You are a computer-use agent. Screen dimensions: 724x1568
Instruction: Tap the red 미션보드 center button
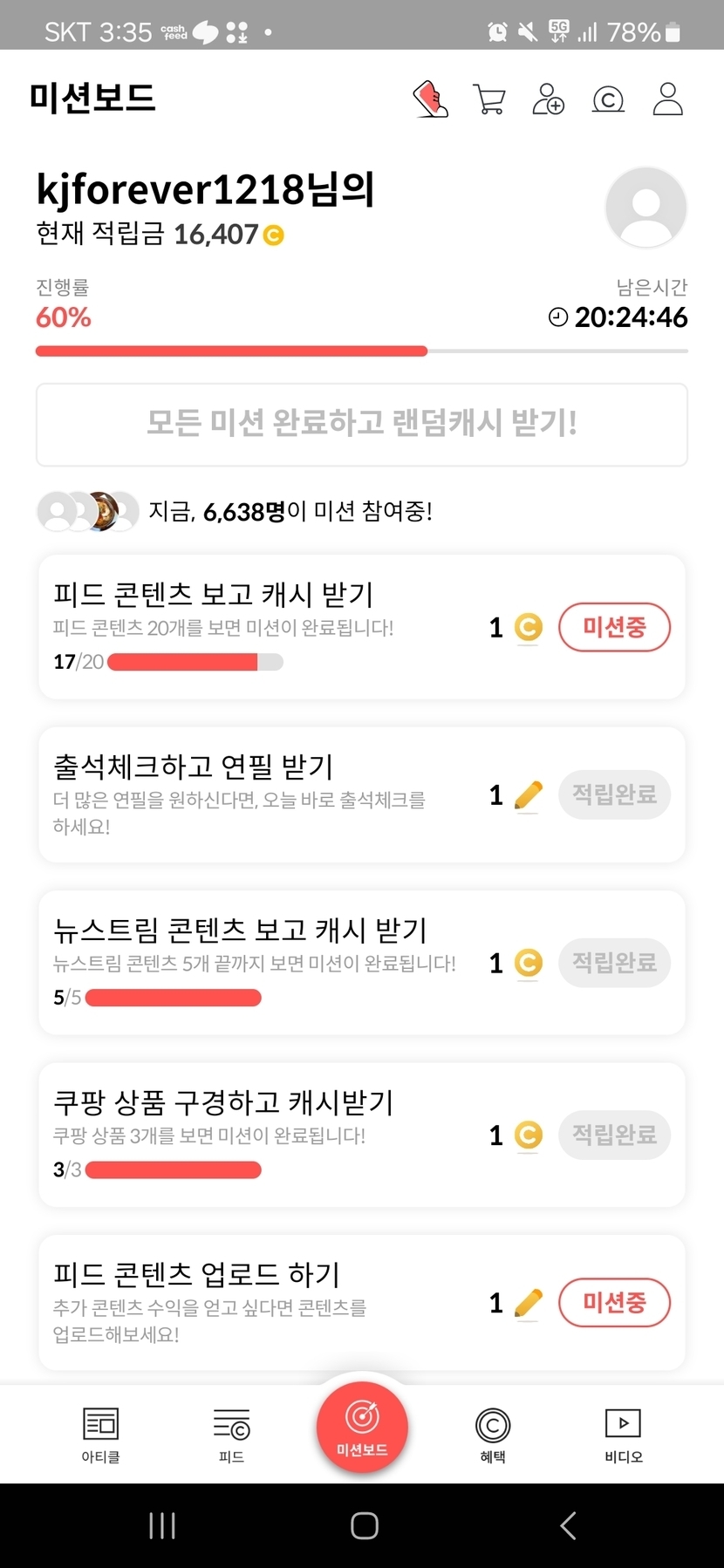362,1428
